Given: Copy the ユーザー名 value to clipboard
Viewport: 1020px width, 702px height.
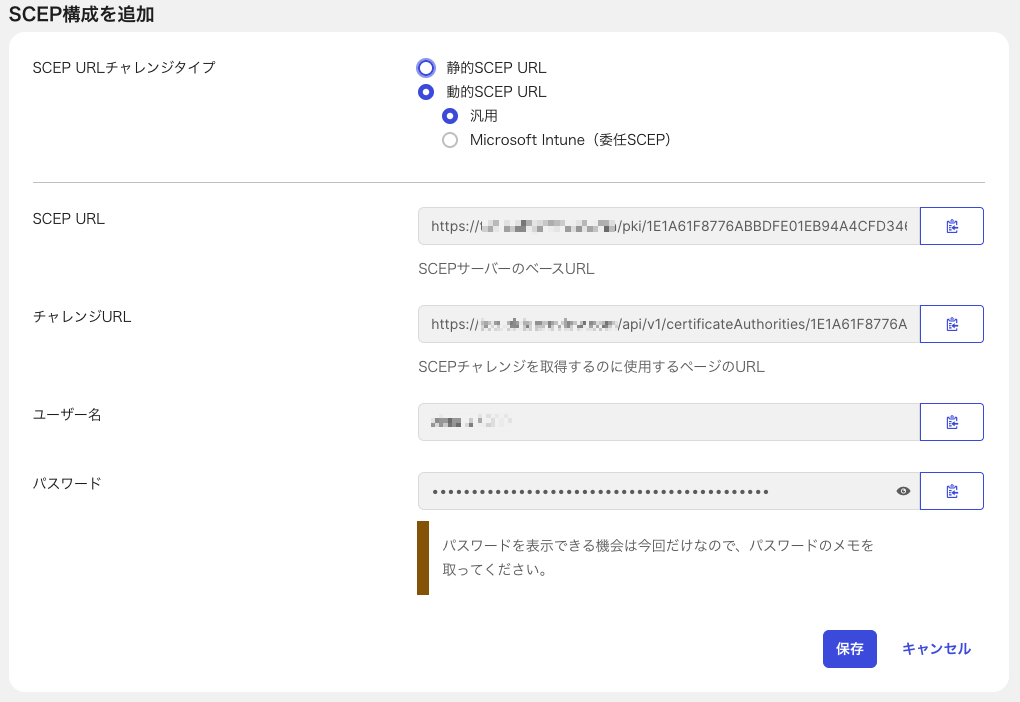Looking at the screenshot, I should tap(951, 422).
